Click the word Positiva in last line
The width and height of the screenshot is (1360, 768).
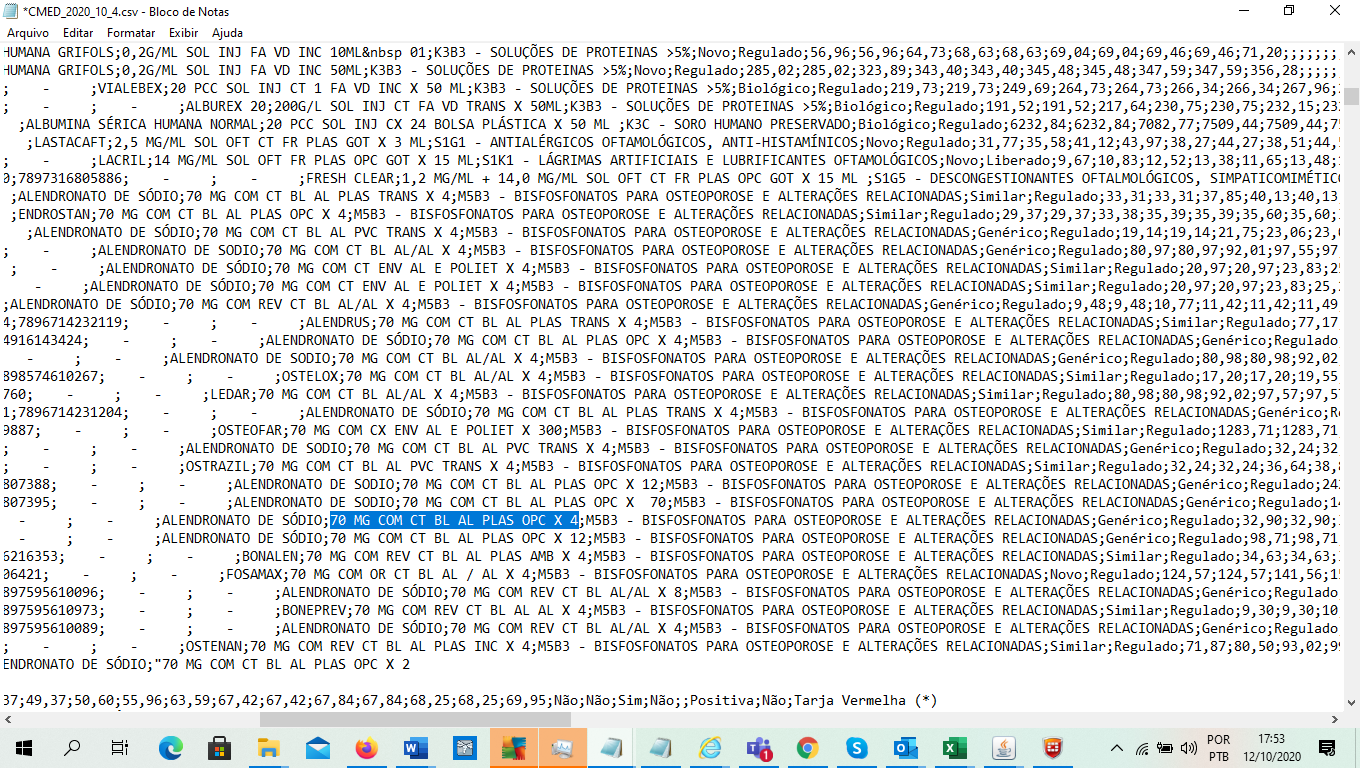(721, 700)
